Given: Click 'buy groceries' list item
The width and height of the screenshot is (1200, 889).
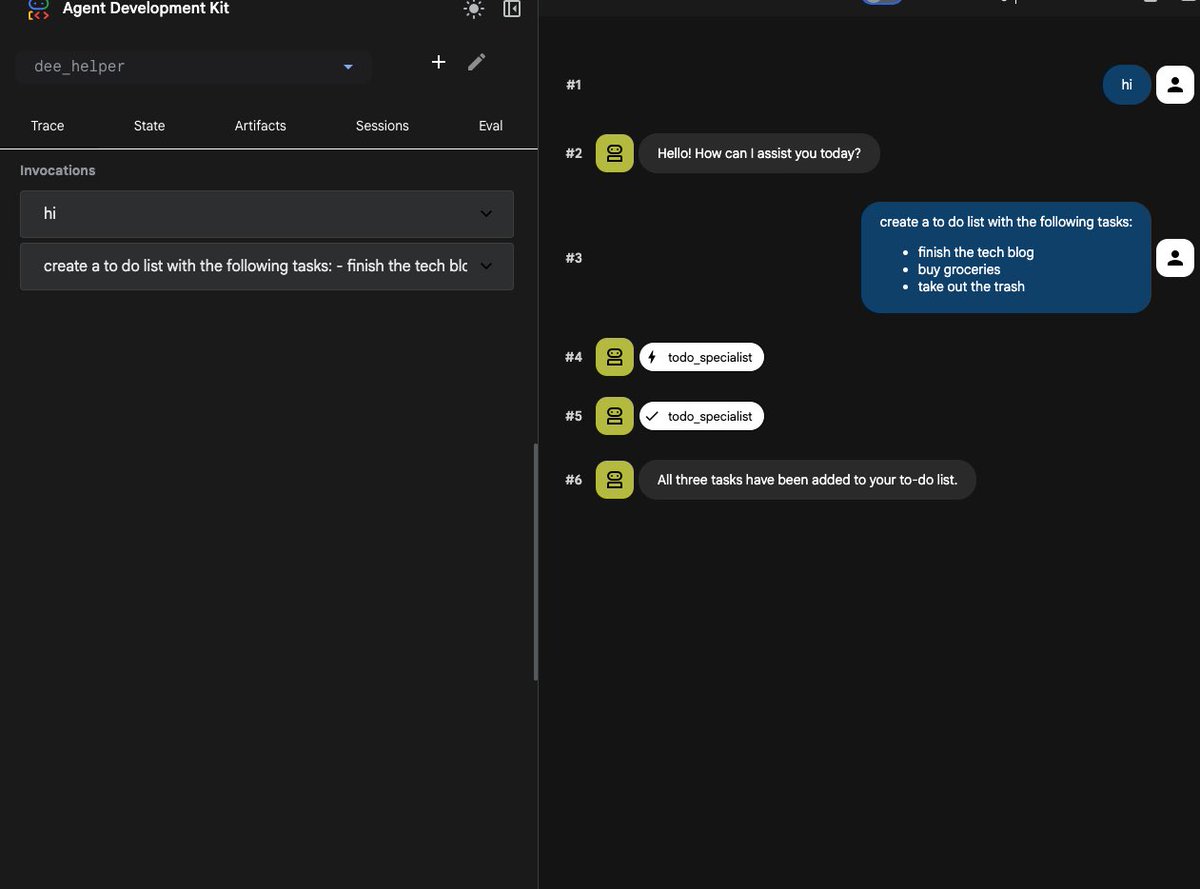Looking at the screenshot, I should [959, 269].
